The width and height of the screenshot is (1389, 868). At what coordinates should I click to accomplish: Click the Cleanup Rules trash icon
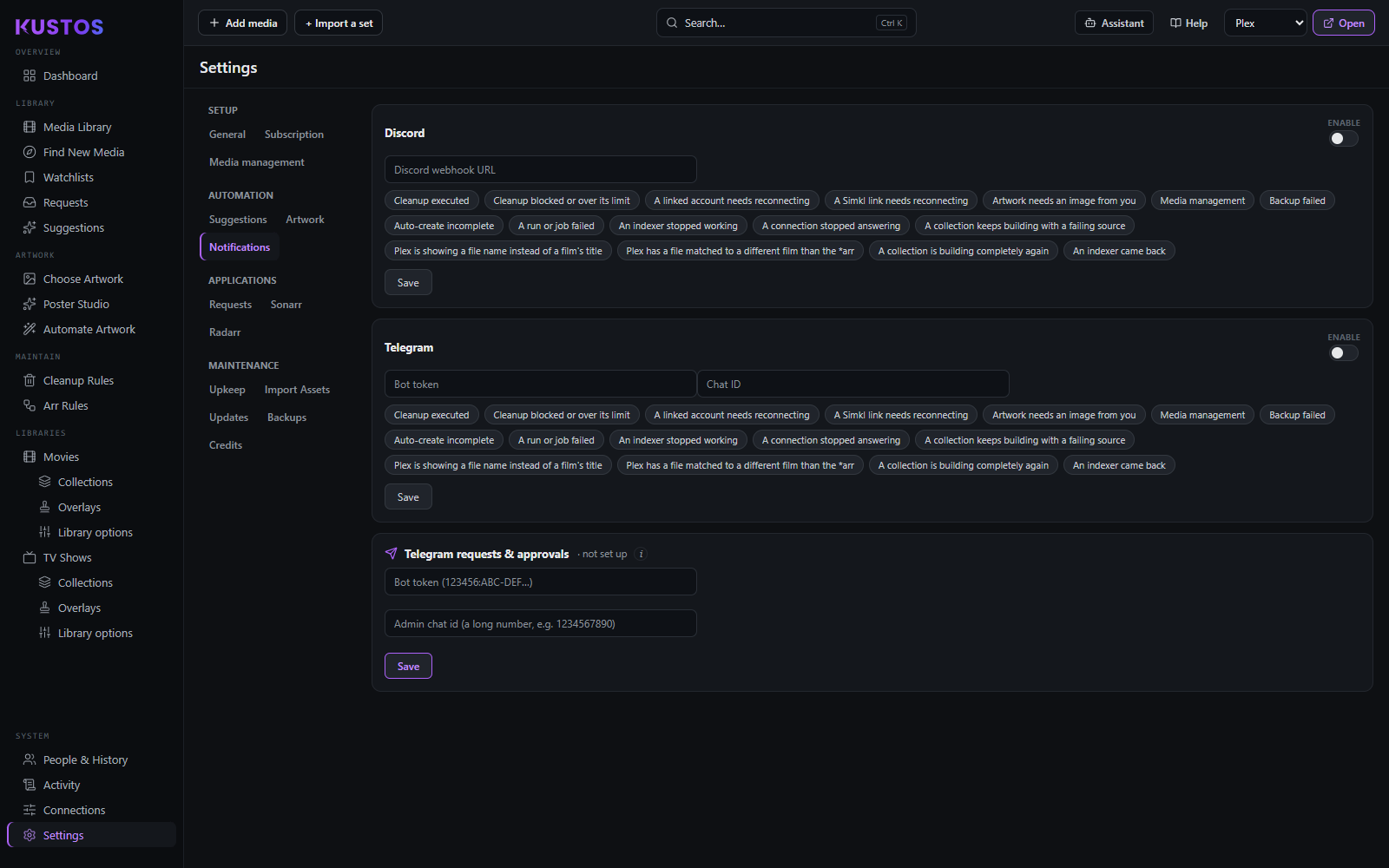click(30, 380)
